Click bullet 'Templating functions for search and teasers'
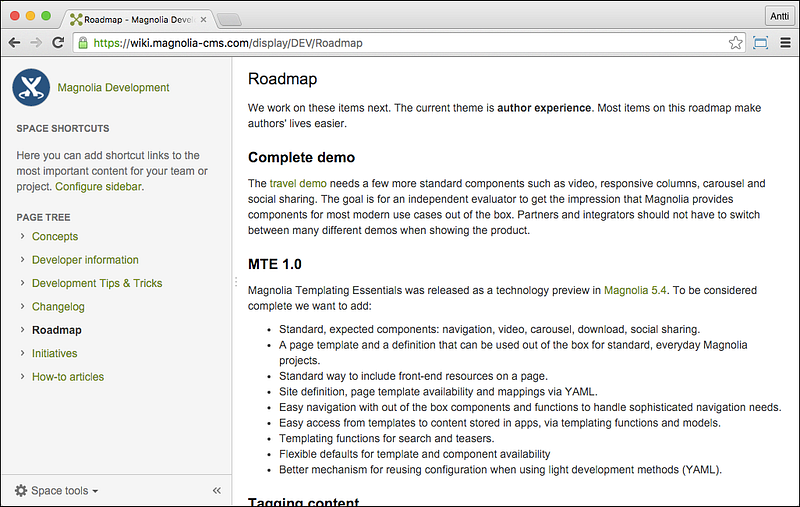Viewport: 800px width, 507px height. [x=386, y=439]
